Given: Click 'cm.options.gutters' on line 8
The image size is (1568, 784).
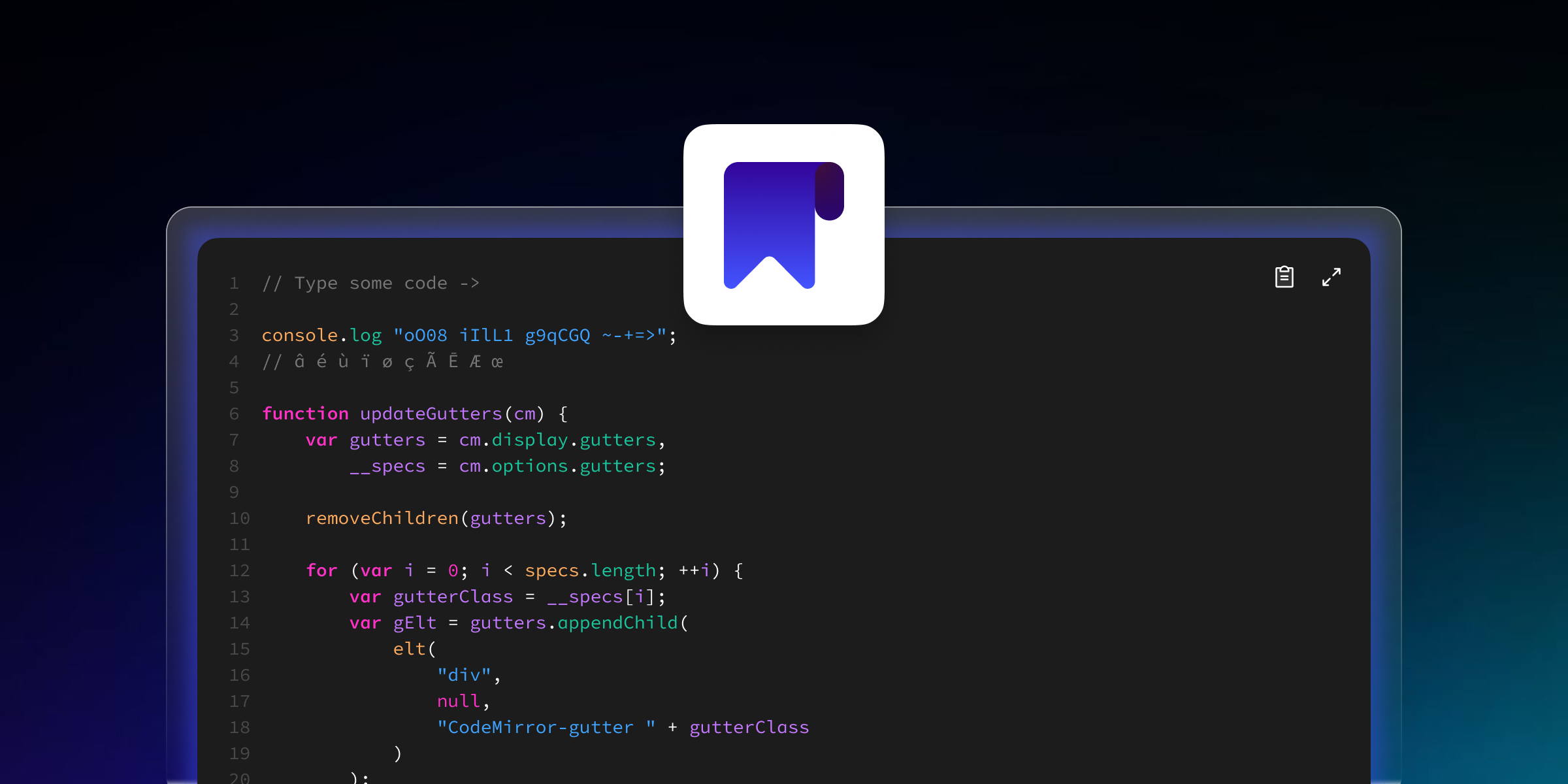Looking at the screenshot, I should [557, 466].
